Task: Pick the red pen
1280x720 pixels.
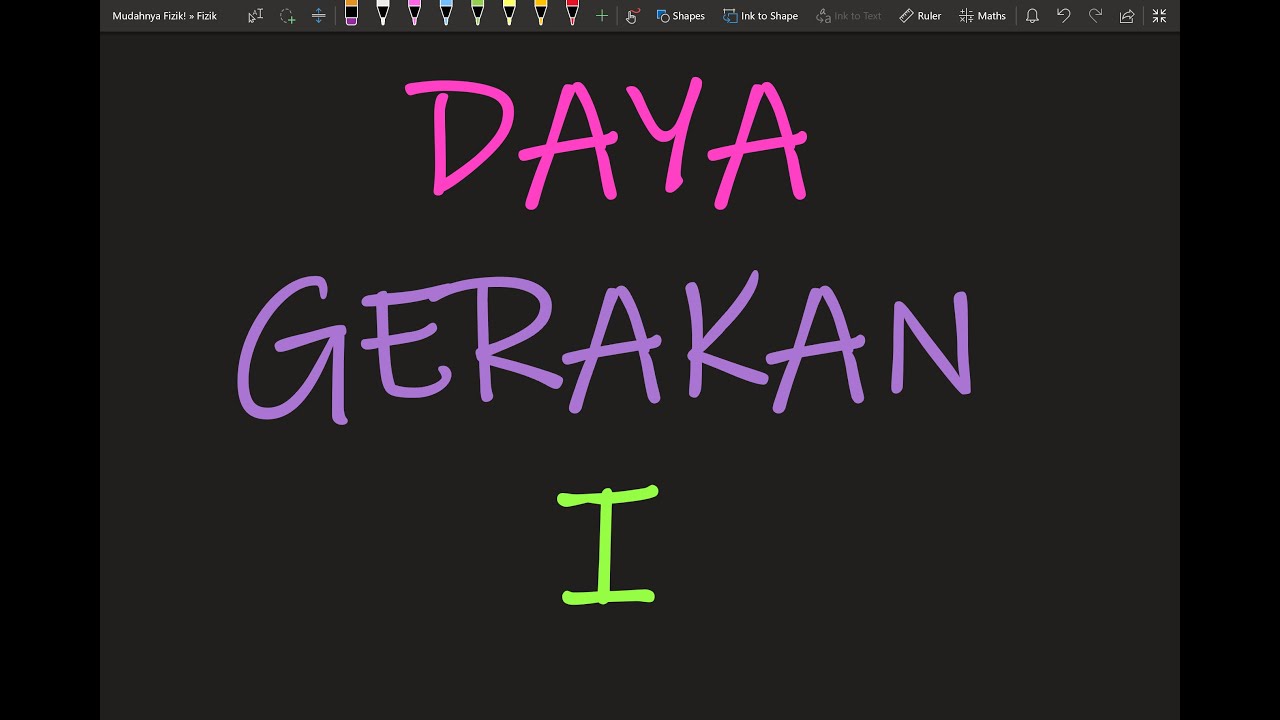Action: 572,14
